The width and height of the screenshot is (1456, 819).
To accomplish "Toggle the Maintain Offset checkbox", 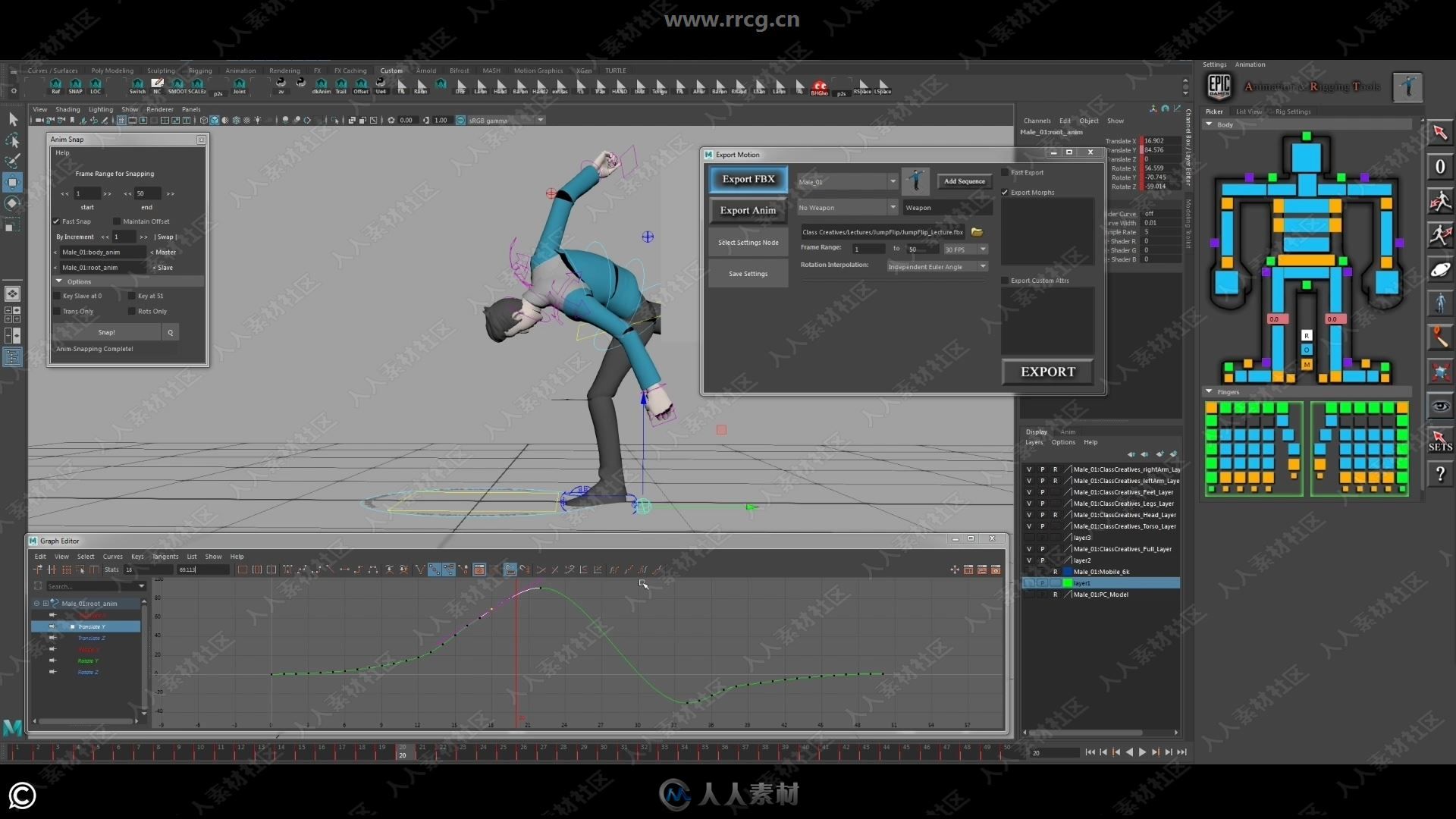I will tap(117, 221).
